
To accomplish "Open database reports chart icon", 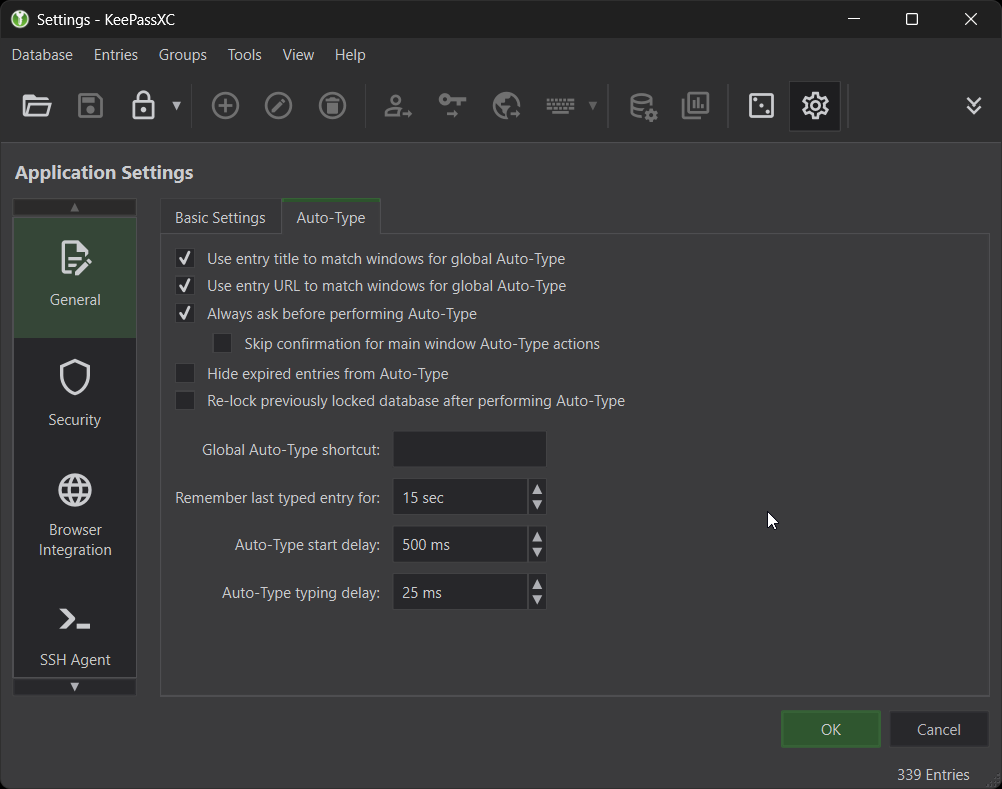I will (x=695, y=106).
